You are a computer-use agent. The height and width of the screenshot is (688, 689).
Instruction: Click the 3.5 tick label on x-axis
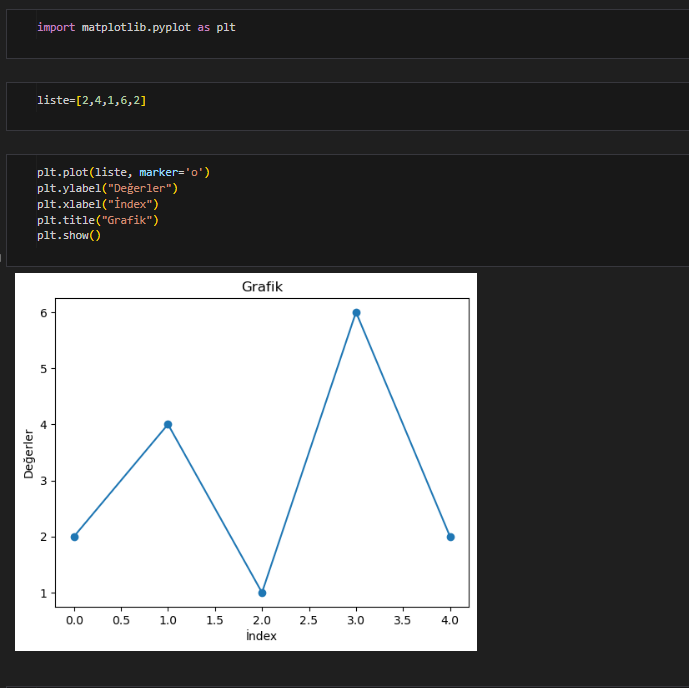(403, 620)
